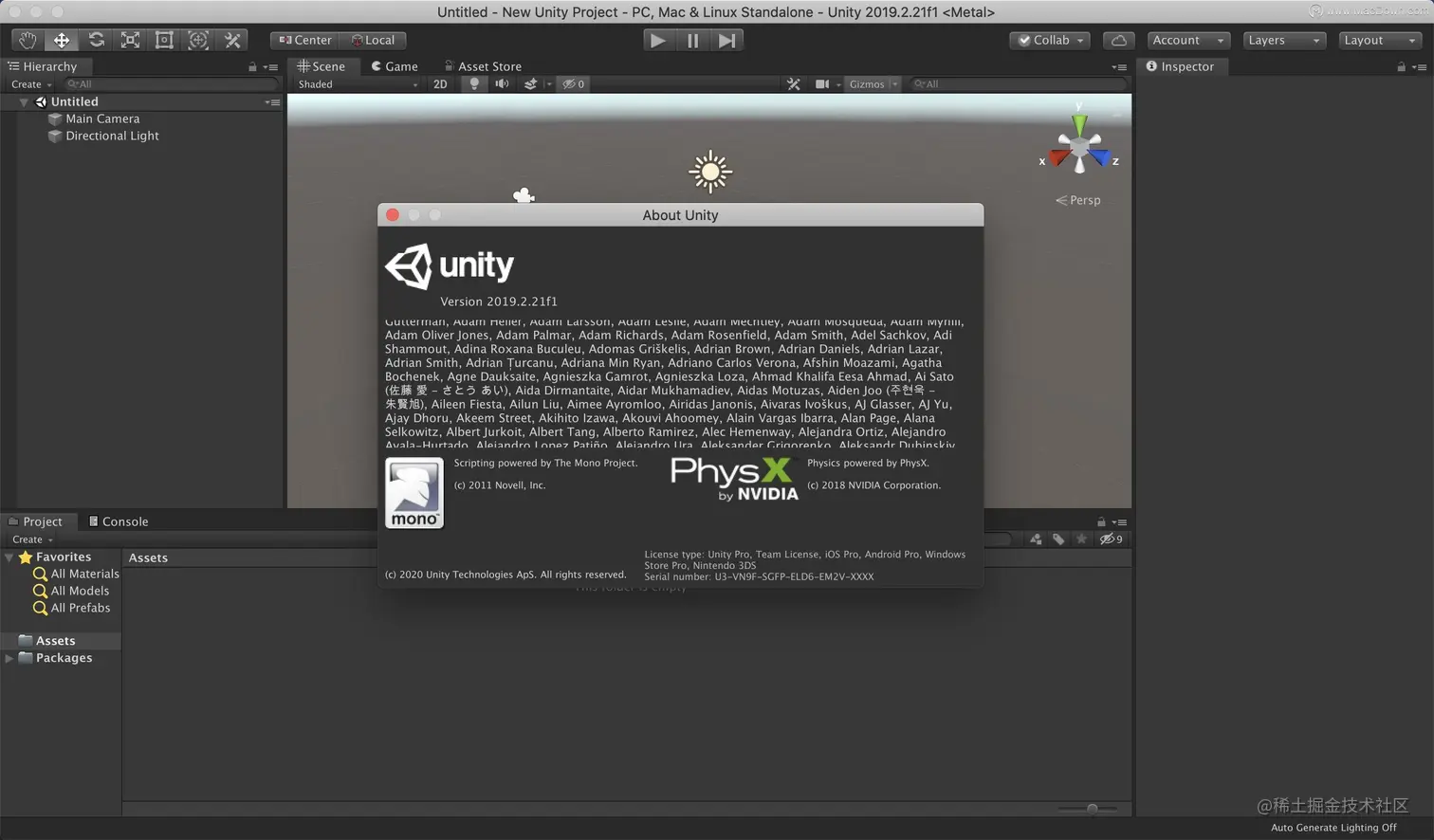The height and width of the screenshot is (840, 1434).
Task: Switch to the Game tab
Action: [395, 66]
